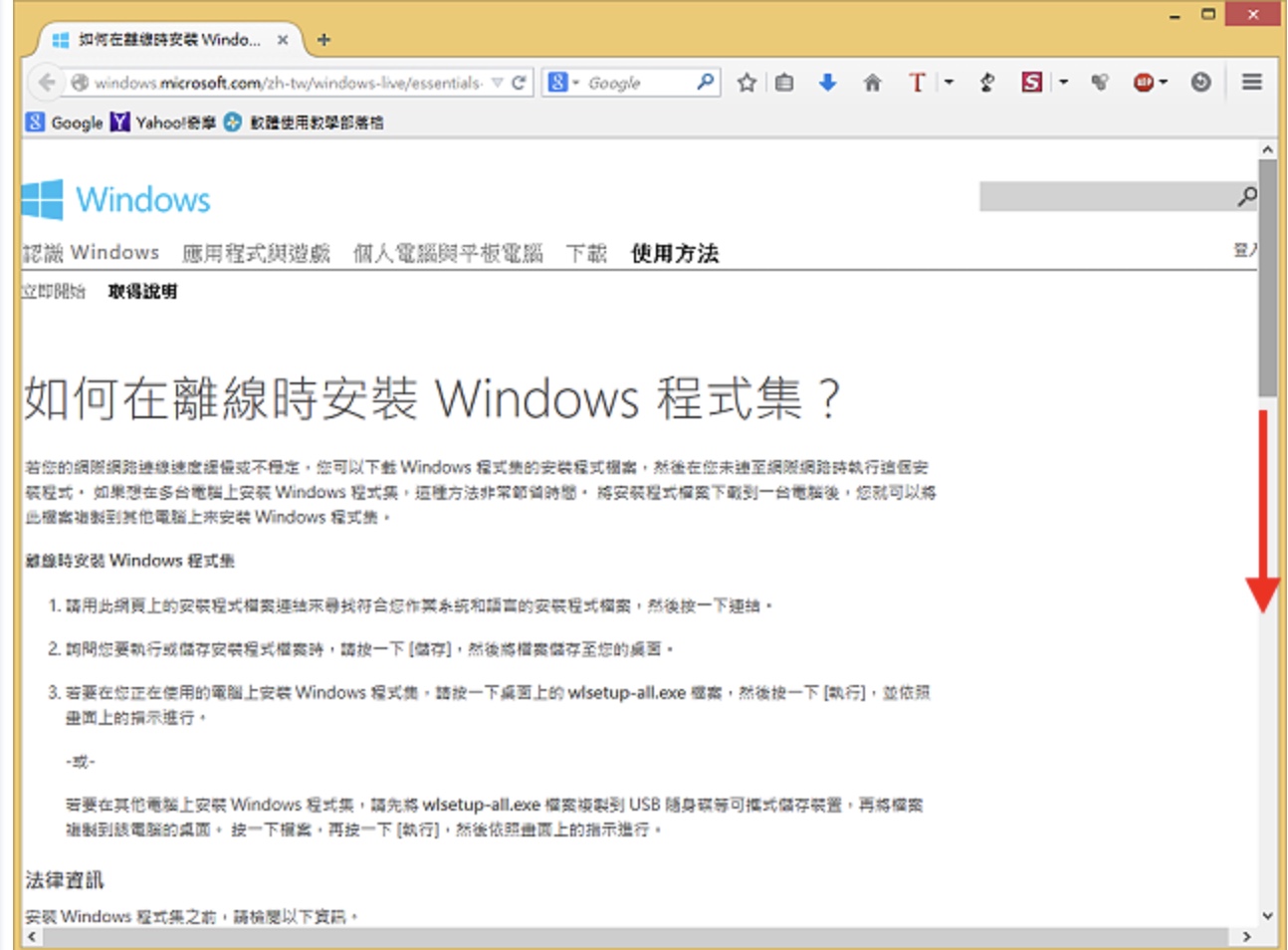Screen dimensions: 1288x950
Task: Click the heading 如何在離線時安裝 Windows 程式集
Action: click(x=432, y=398)
